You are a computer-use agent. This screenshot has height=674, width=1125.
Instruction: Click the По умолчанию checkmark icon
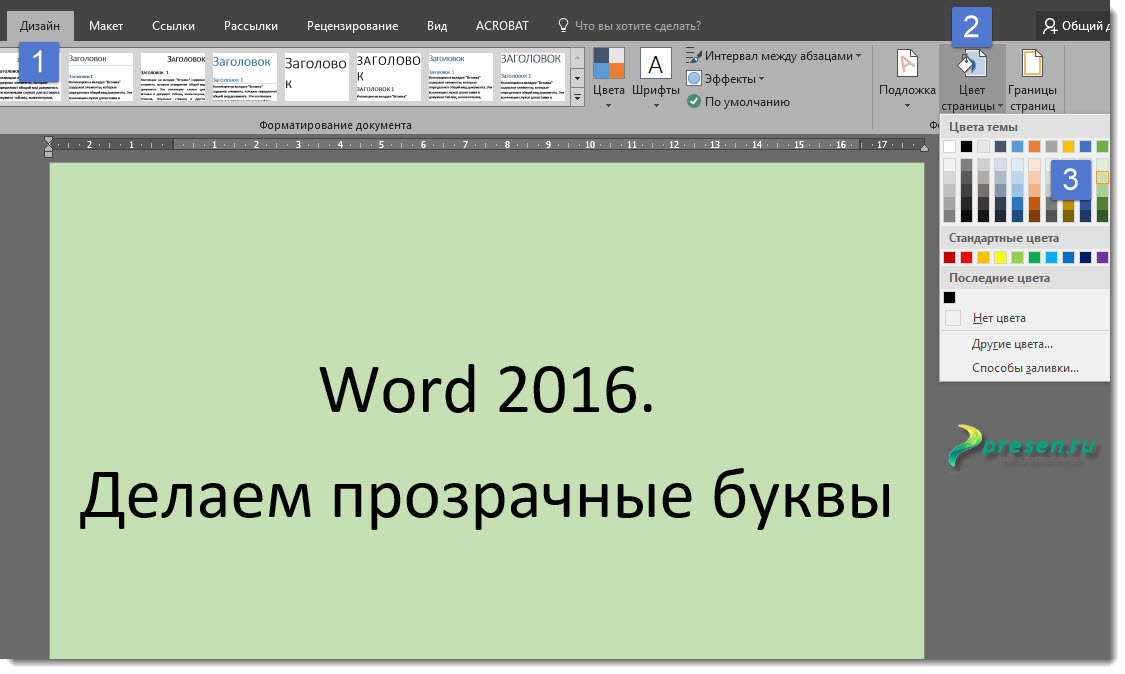[x=694, y=101]
